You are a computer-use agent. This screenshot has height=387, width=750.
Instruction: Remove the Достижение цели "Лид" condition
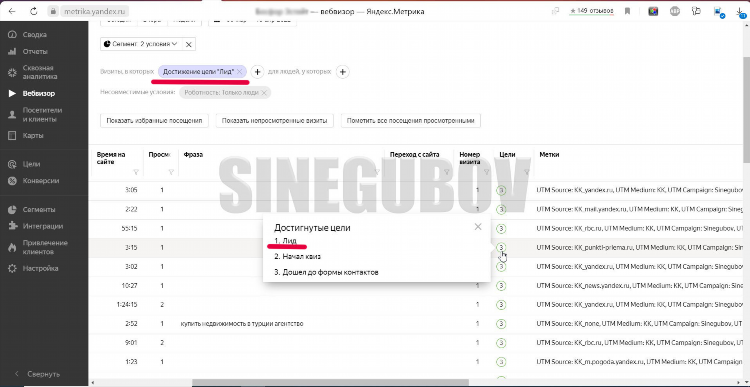240,72
